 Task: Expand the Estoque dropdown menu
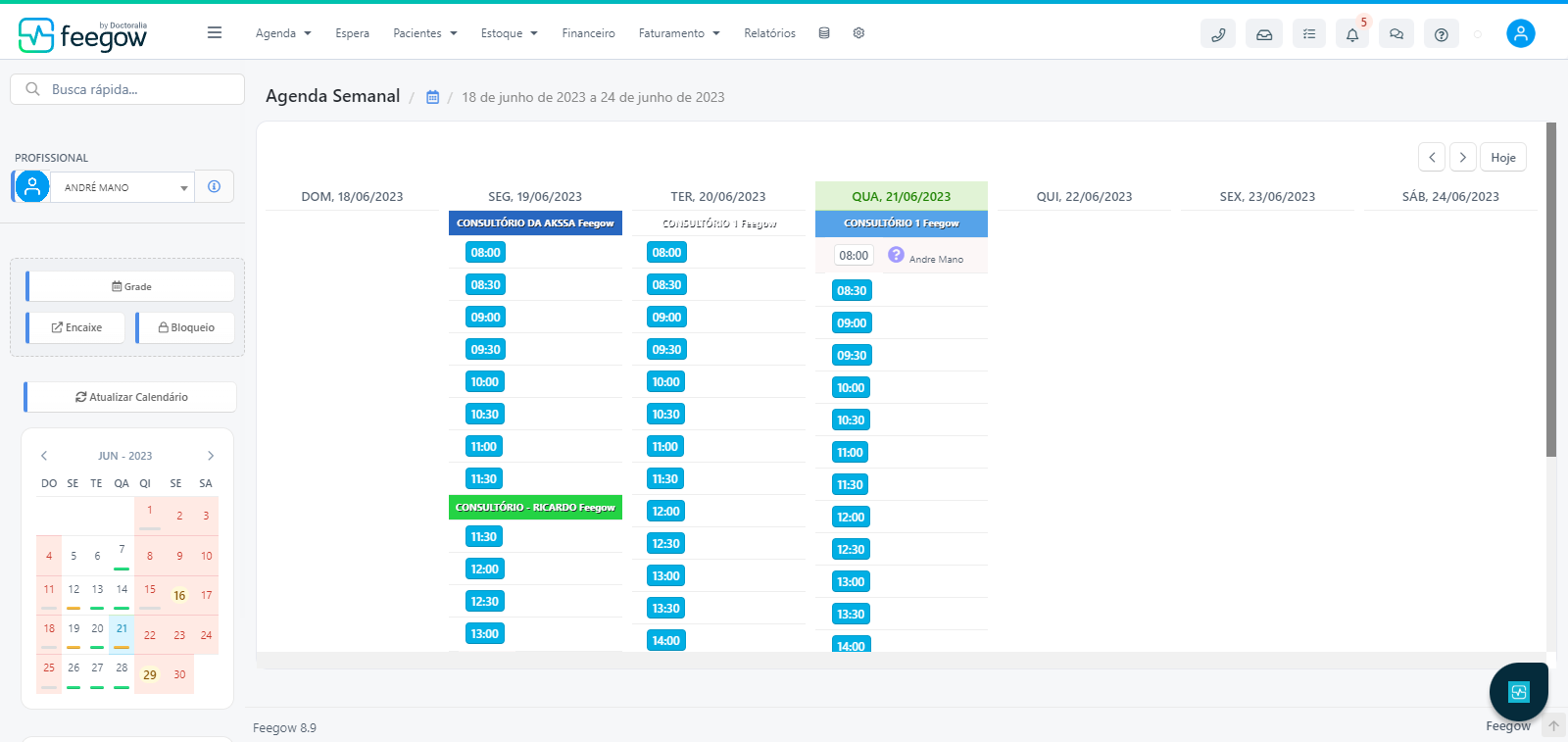point(509,33)
